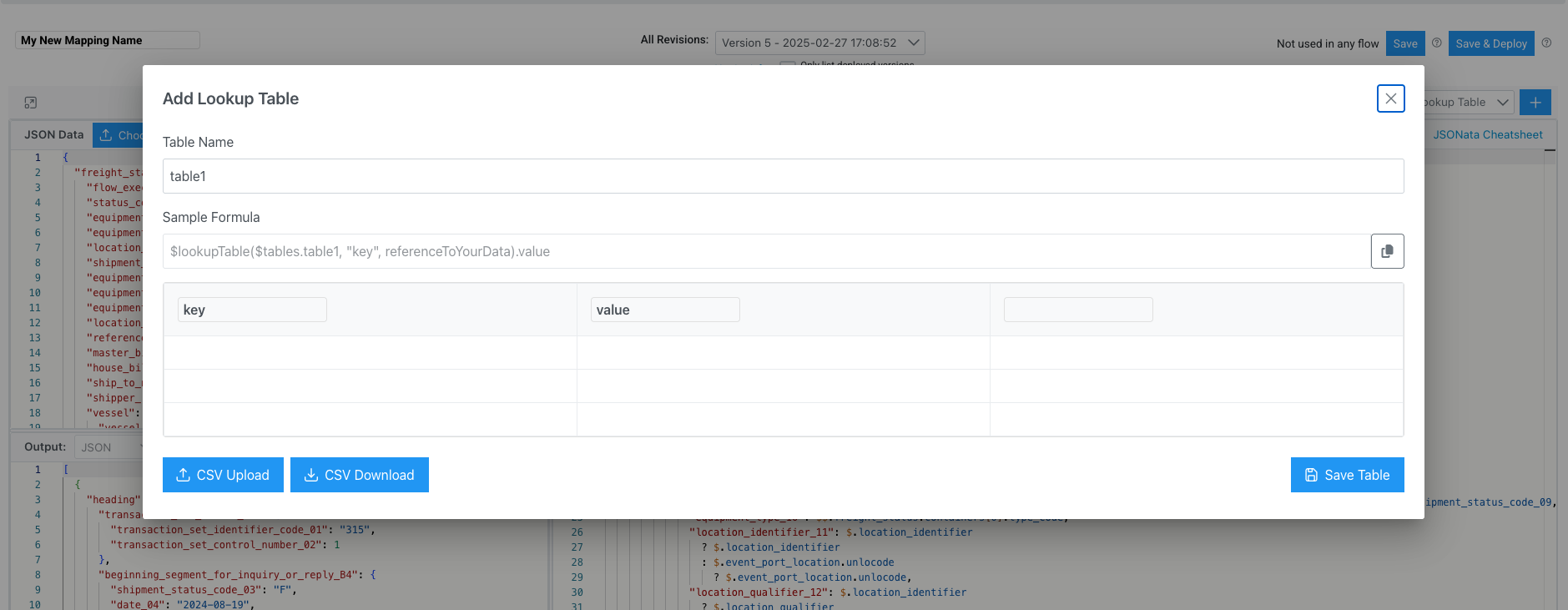The image size is (1568, 610).
Task: Click 'date_04' output line
Action: [182, 605]
